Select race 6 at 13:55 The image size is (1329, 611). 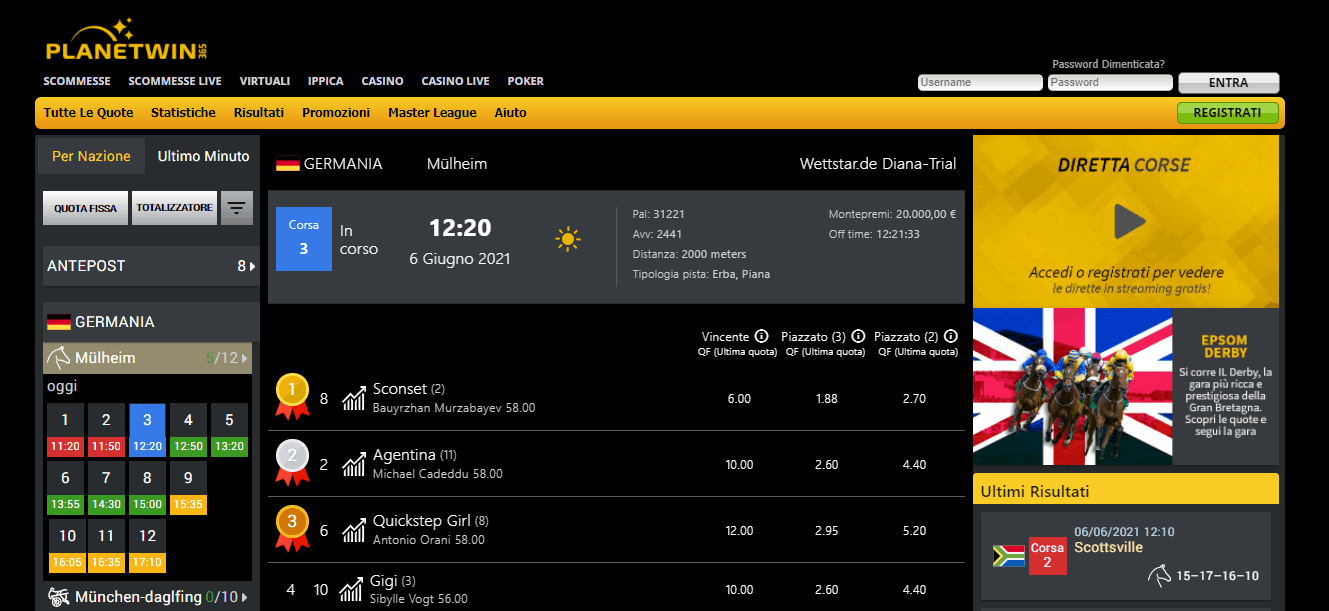65,488
